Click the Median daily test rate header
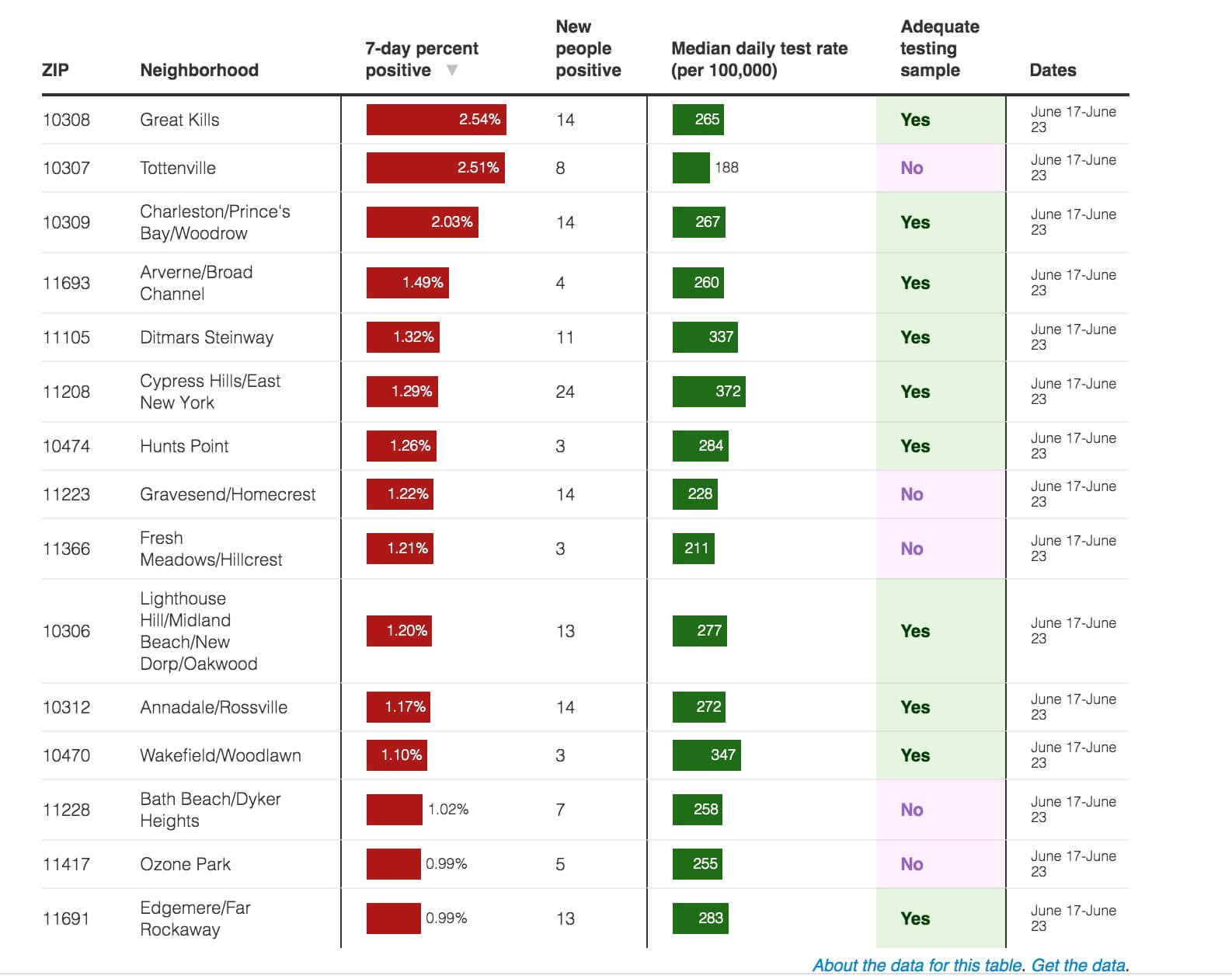The height and width of the screenshot is (976, 1232). click(759, 60)
